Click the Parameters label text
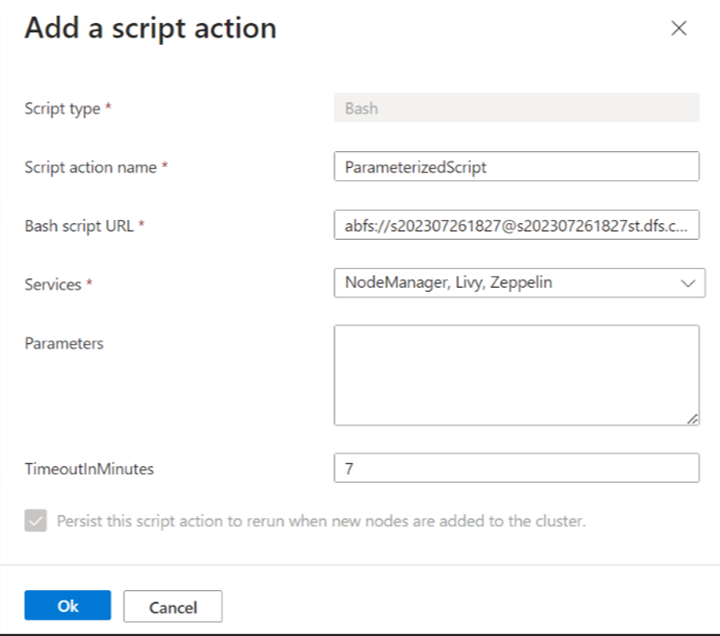 coord(64,343)
